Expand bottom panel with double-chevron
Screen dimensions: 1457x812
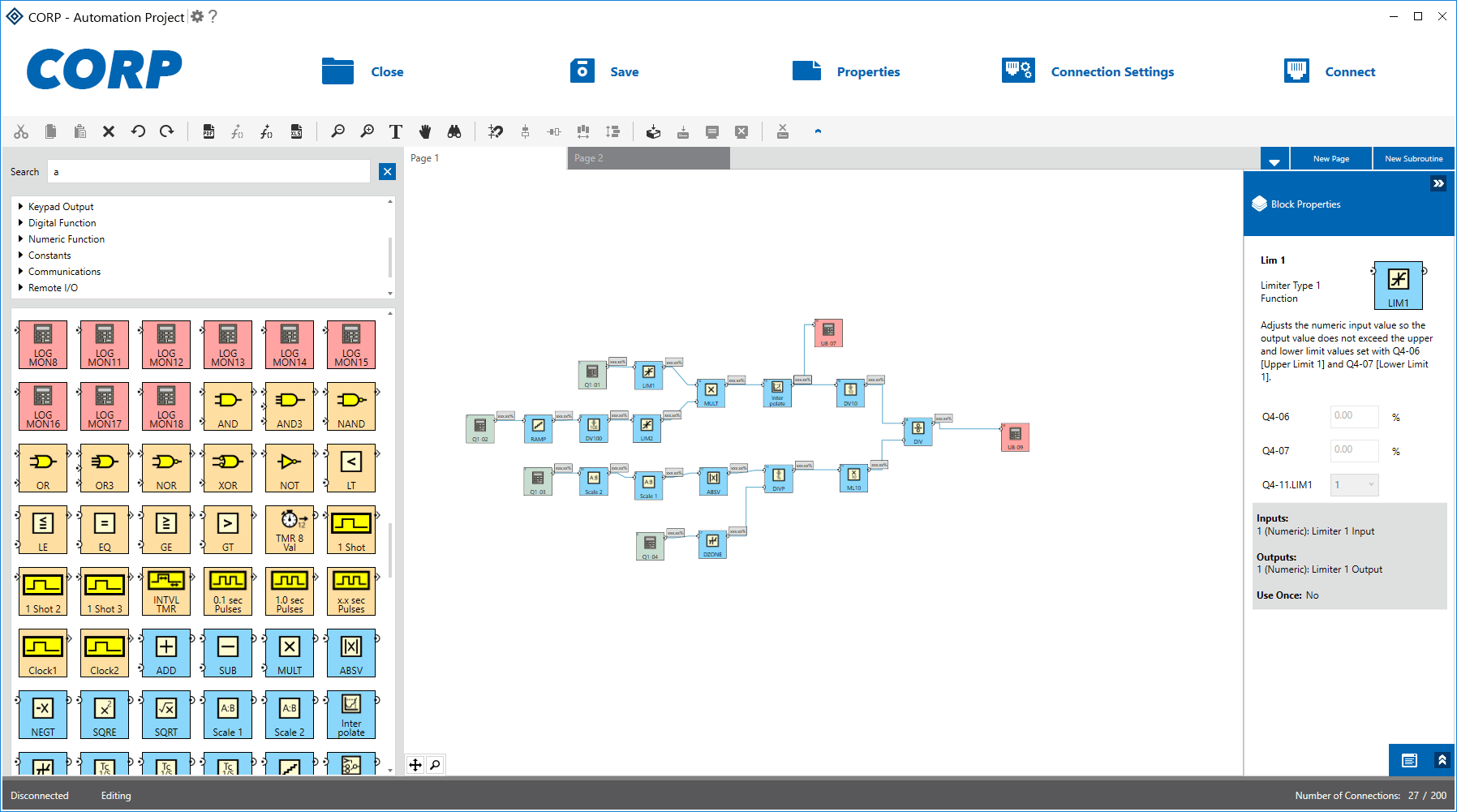coord(1442,760)
